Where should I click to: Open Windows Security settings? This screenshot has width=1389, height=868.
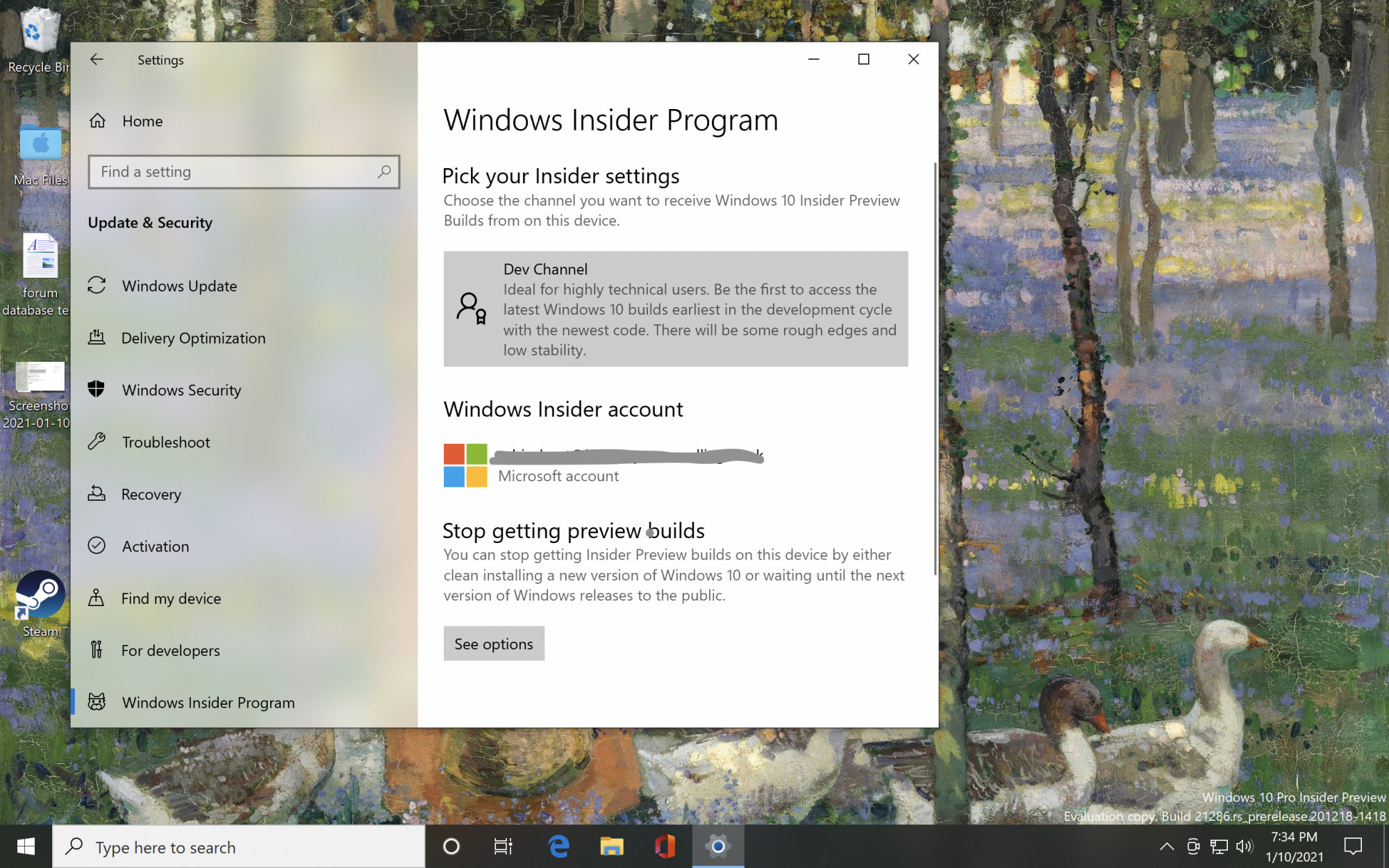(x=181, y=389)
